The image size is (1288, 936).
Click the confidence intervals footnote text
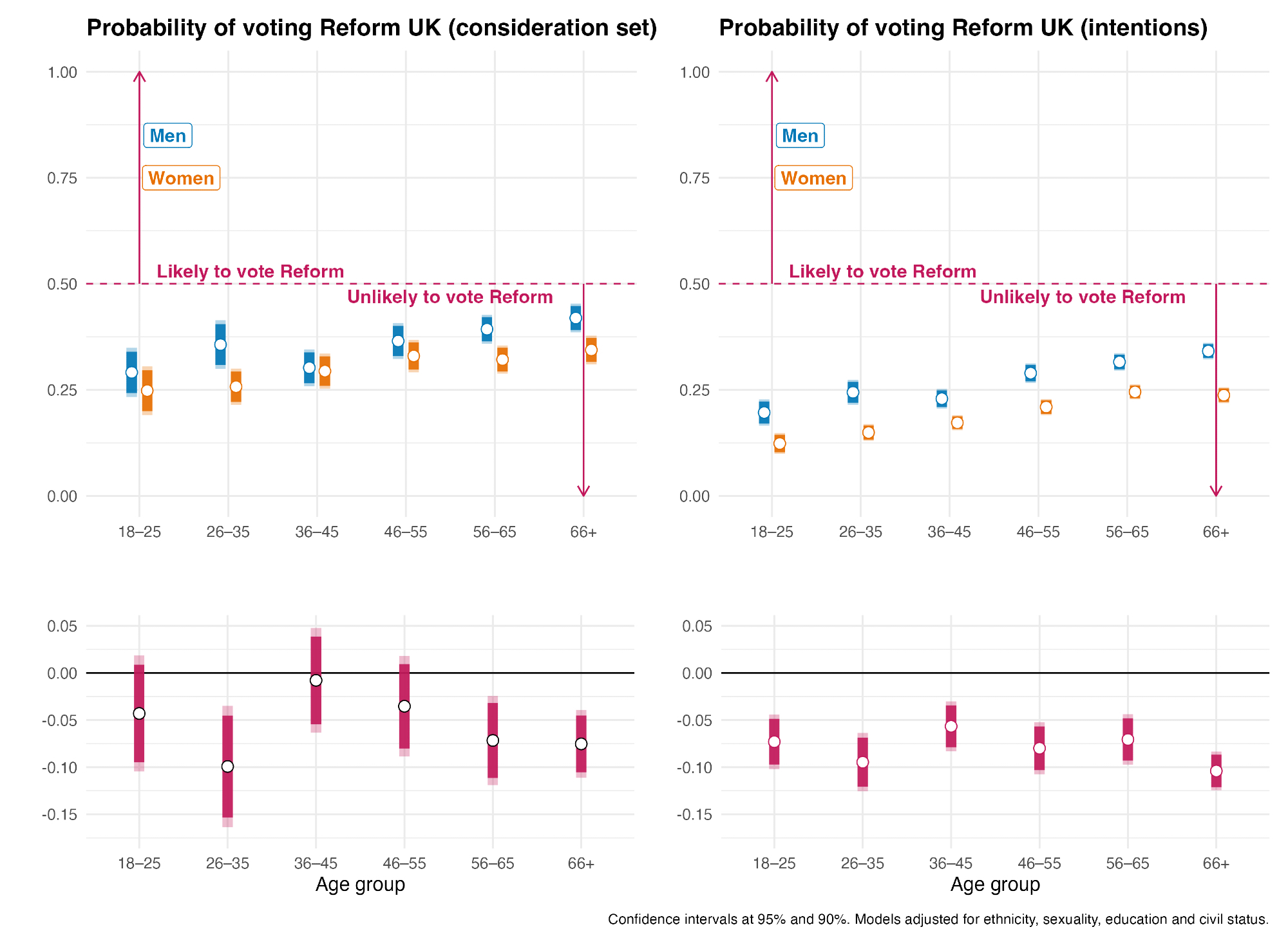tap(938, 919)
